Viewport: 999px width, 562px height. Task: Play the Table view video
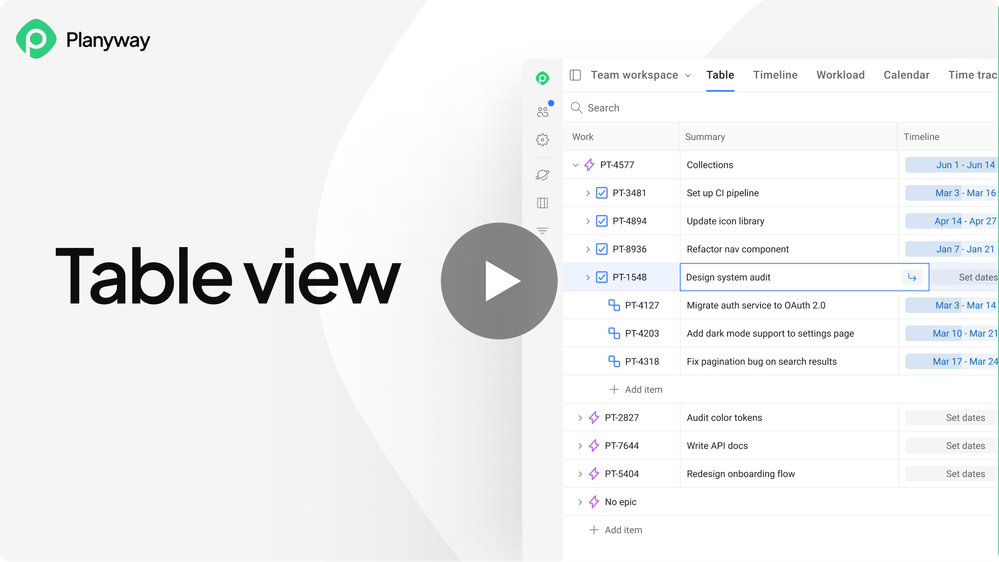499,281
